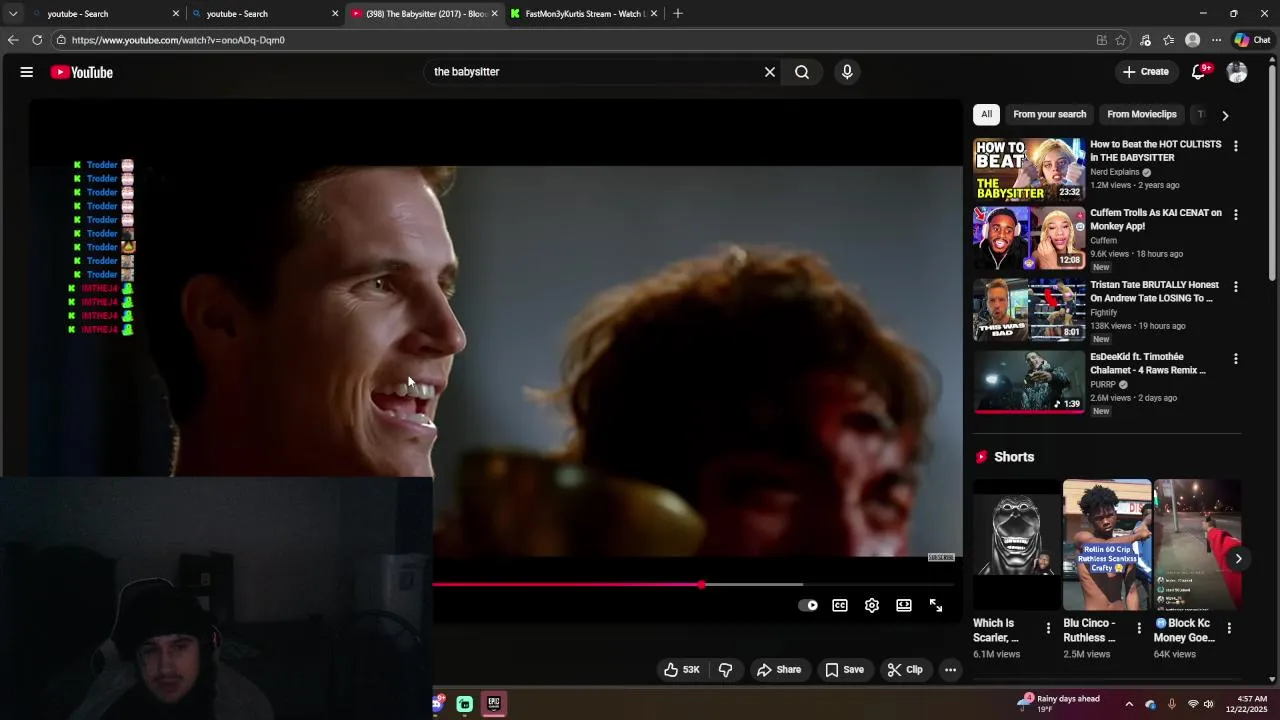Screen dimensions: 1280x720
Task: Toggle subtitles with the CC button
Action: pos(840,605)
